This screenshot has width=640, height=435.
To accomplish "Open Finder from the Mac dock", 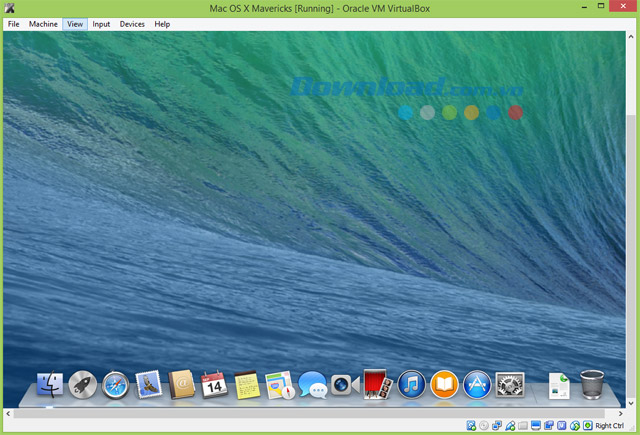I will (50, 385).
